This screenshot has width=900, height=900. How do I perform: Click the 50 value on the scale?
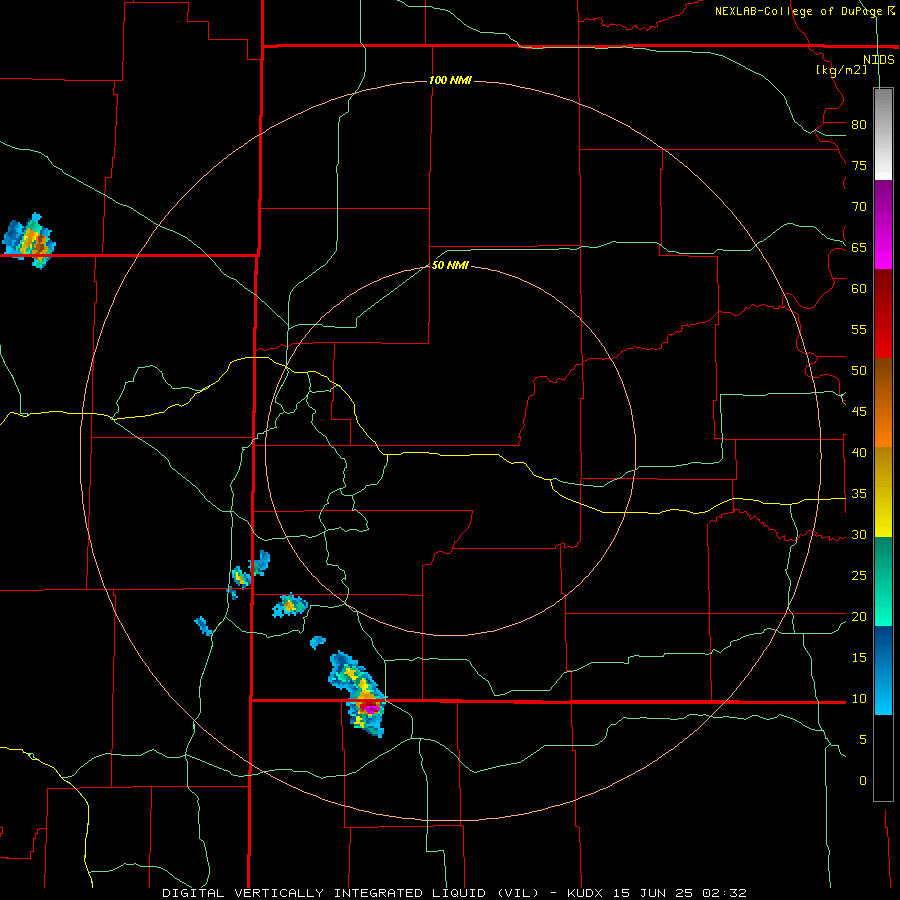(x=859, y=371)
